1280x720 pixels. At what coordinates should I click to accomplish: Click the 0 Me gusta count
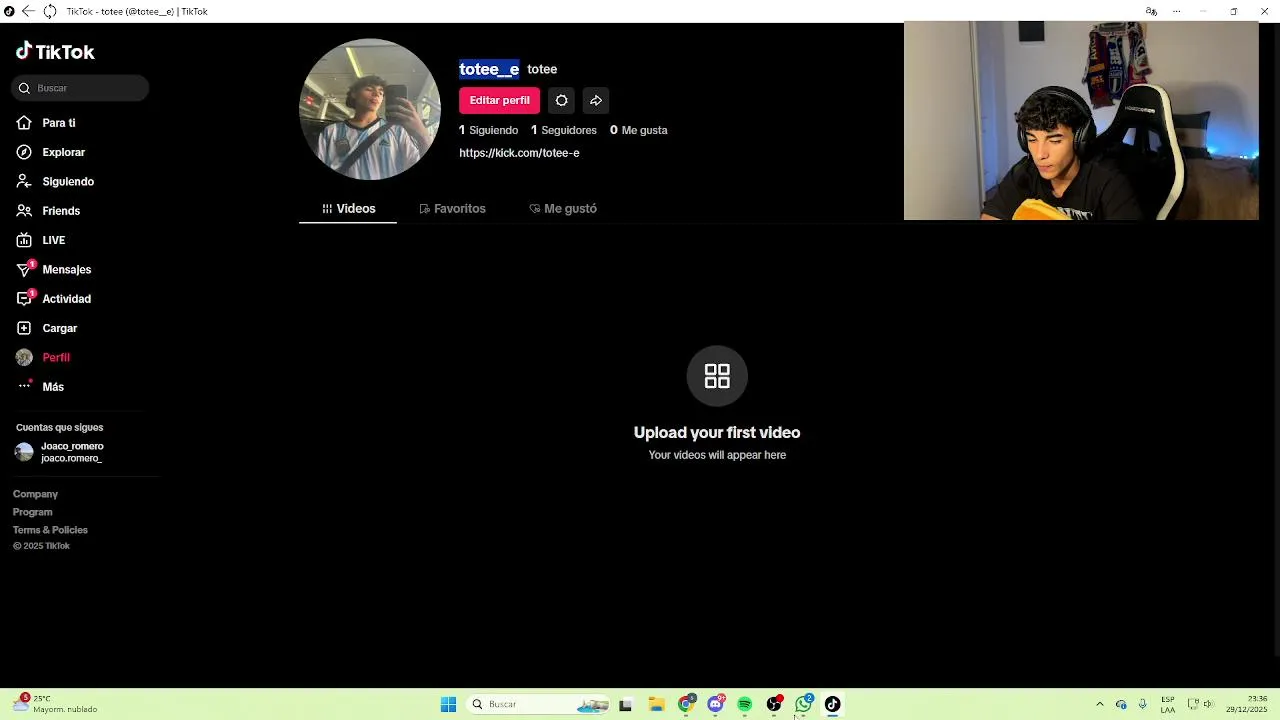point(638,130)
